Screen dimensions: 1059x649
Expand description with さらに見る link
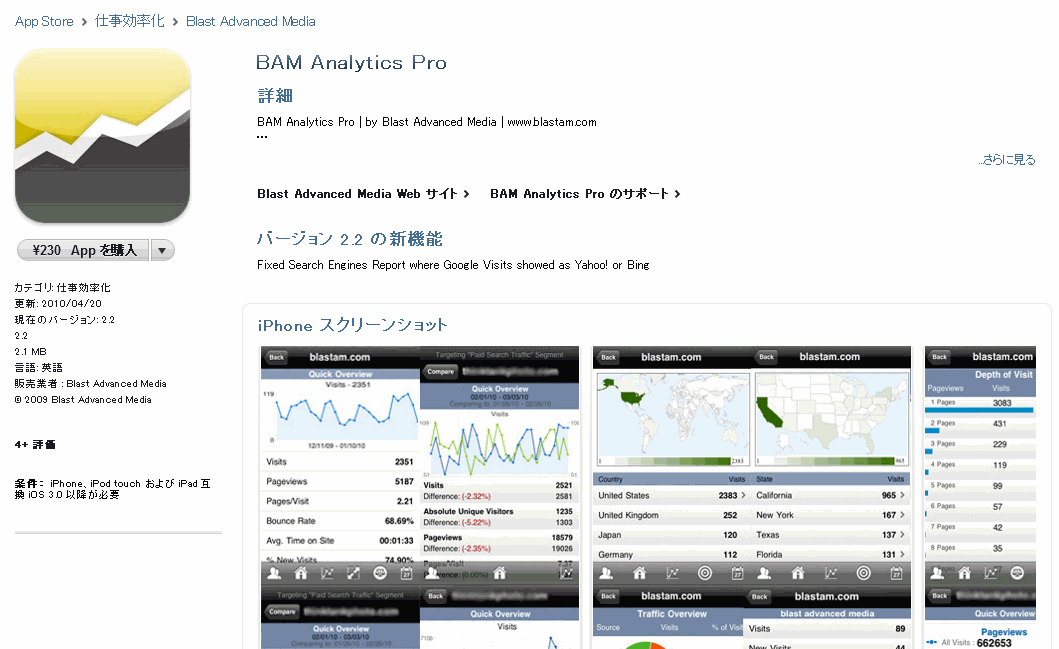pyautogui.click(x=1007, y=160)
